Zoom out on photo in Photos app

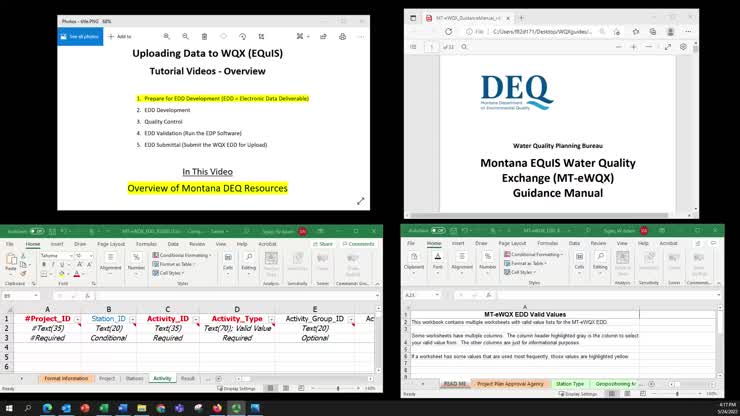[185, 36]
